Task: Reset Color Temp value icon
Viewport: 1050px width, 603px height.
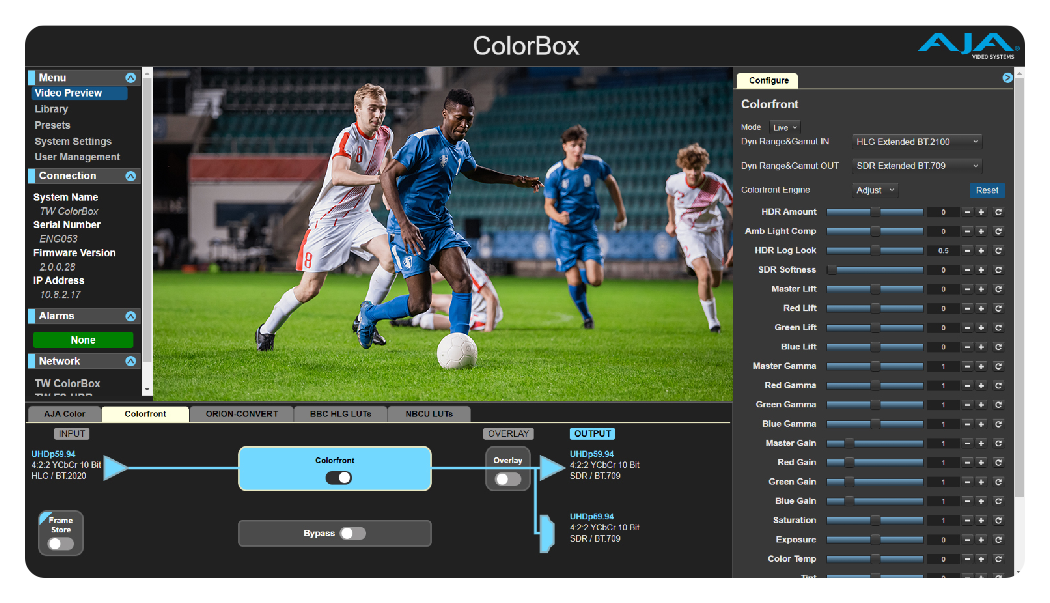Action: (998, 559)
